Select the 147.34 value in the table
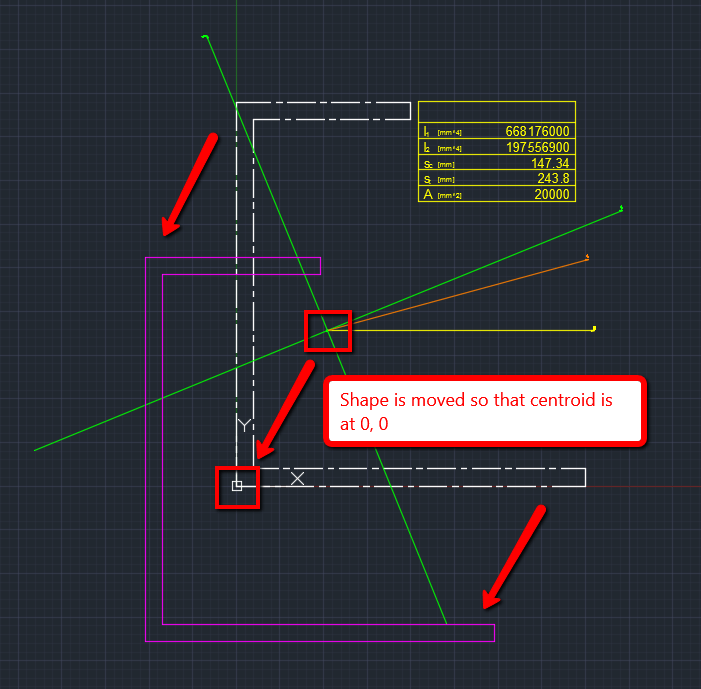The height and width of the screenshot is (689, 701). click(550, 163)
